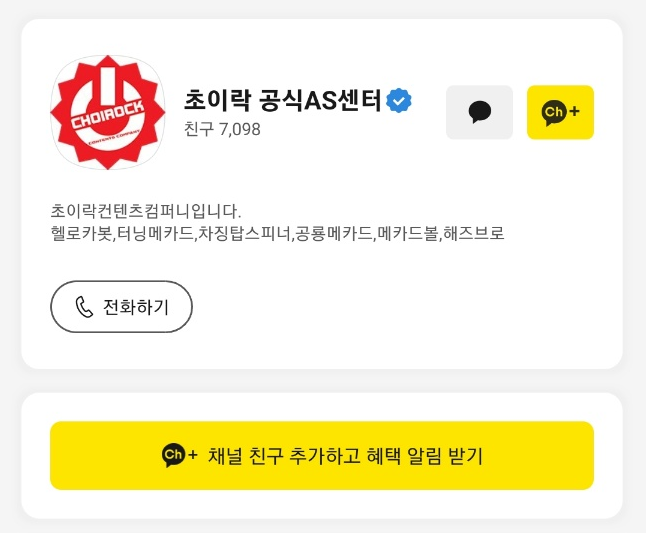Image resolution: width=646 pixels, height=533 pixels.
Task: Tap the phone handset icon in 전화하기
Action: [x=84, y=307]
